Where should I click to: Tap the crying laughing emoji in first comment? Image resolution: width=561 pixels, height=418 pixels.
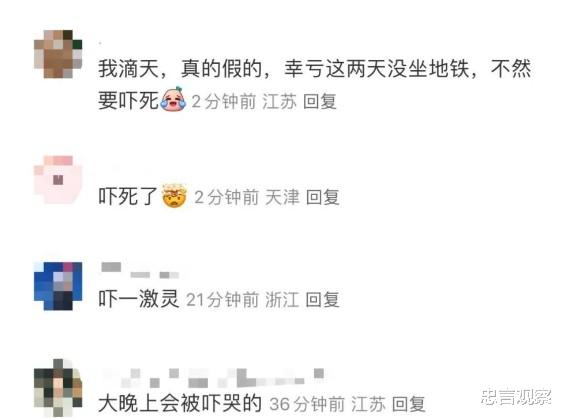(173, 99)
